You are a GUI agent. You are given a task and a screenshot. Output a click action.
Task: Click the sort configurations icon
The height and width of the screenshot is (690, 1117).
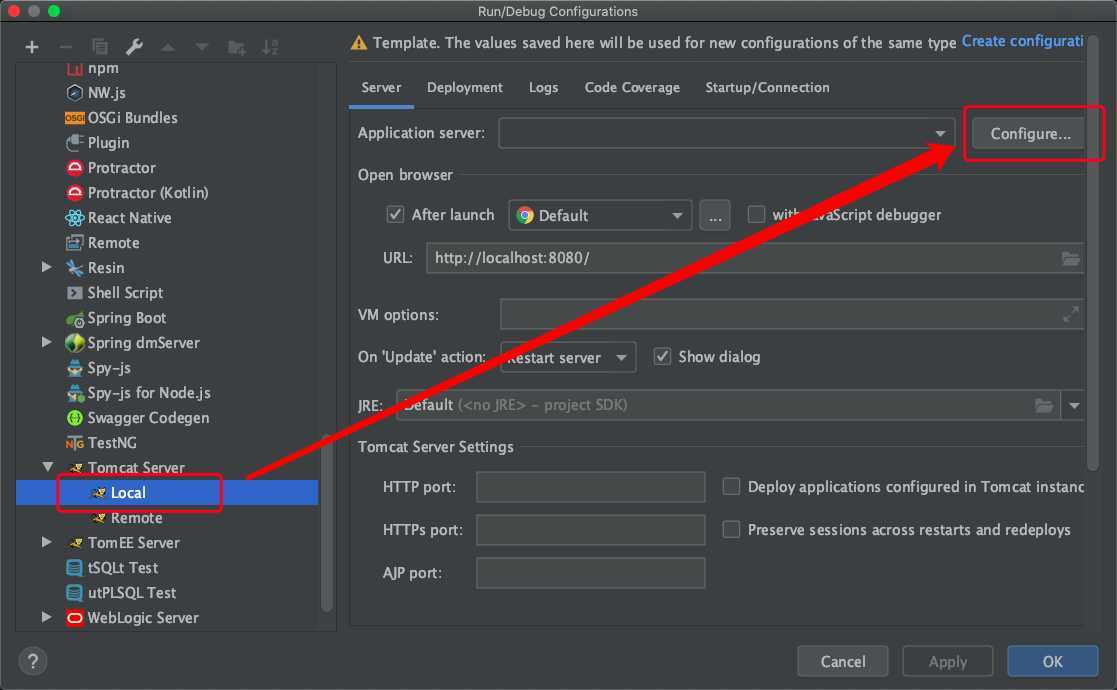coord(270,47)
